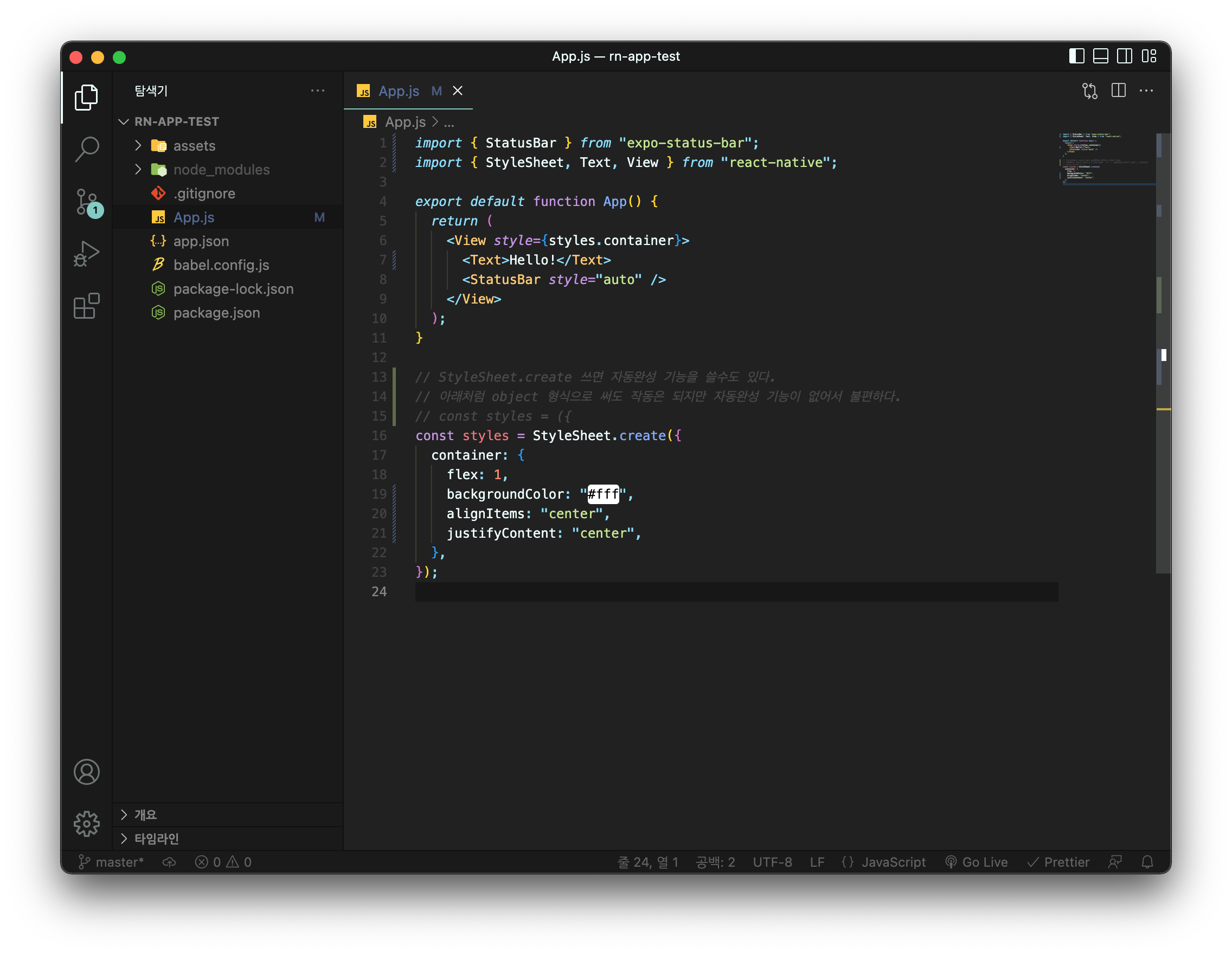Open the notifications bell in status bar

pyautogui.click(x=1147, y=862)
